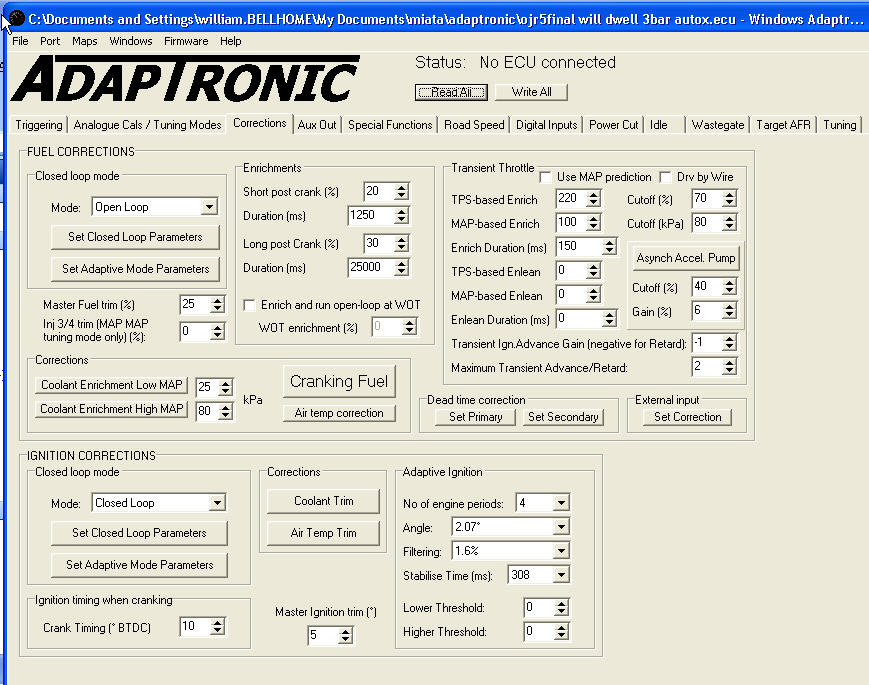Image resolution: width=869 pixels, height=685 pixels.
Task: Click the Lower Threshold value field
Action: 539,607
